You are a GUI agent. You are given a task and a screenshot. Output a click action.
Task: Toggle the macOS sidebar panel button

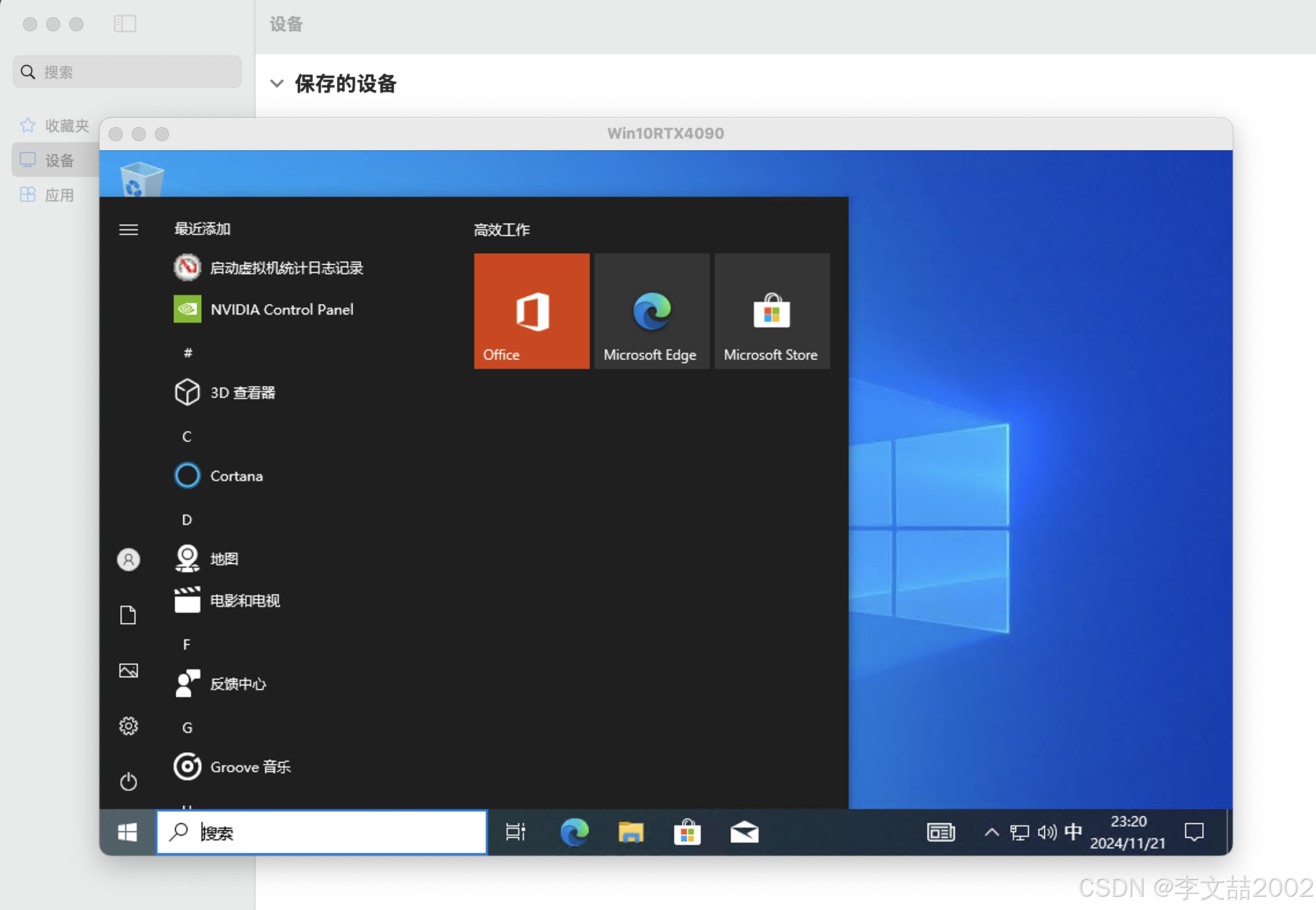[x=125, y=24]
